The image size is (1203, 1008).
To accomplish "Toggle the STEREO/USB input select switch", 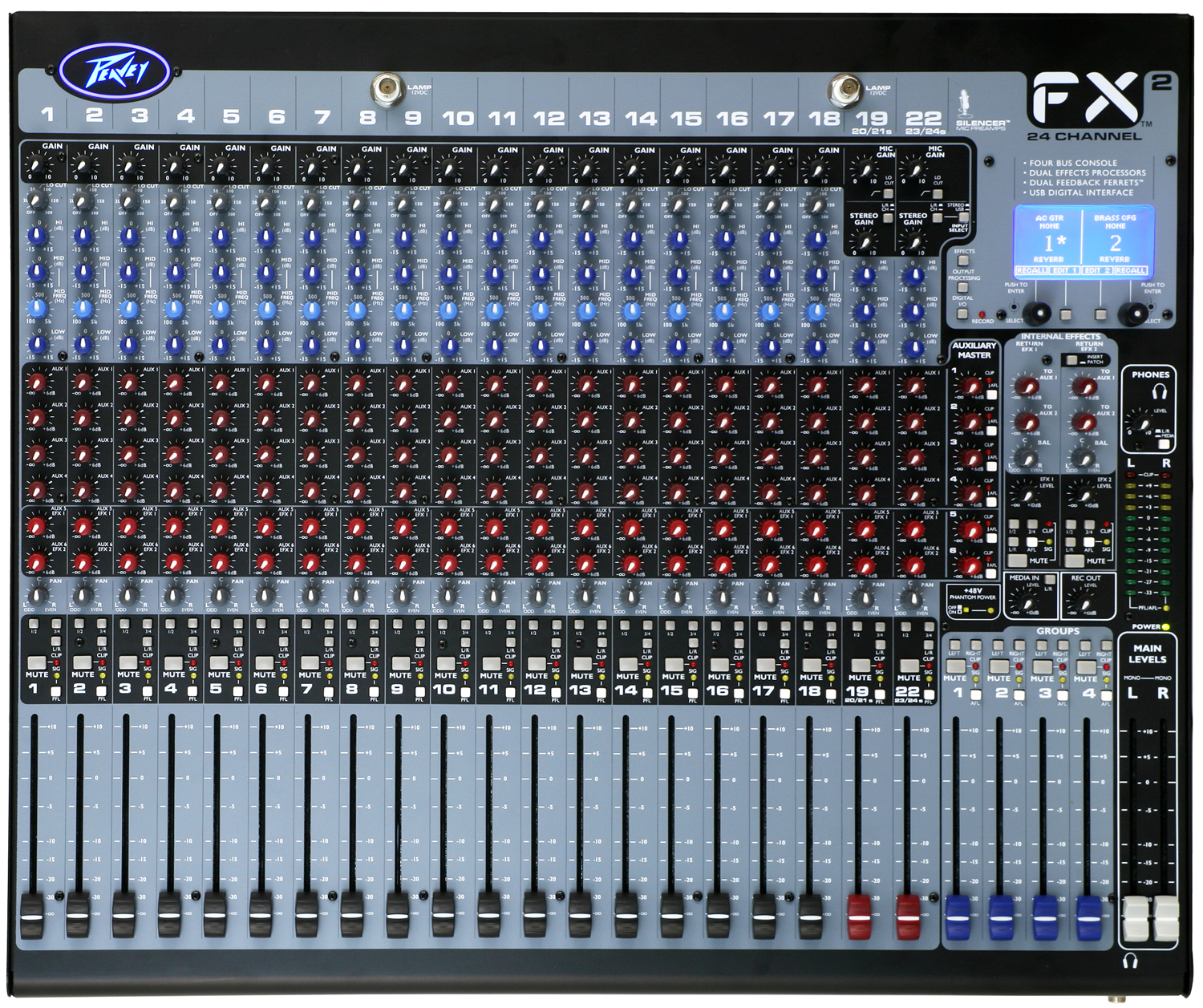I will [x=963, y=217].
